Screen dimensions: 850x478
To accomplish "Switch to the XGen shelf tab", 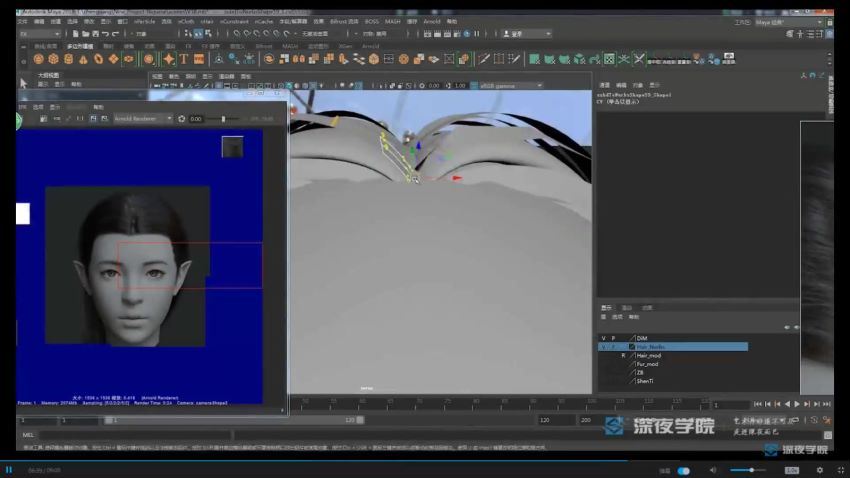I will click(345, 47).
